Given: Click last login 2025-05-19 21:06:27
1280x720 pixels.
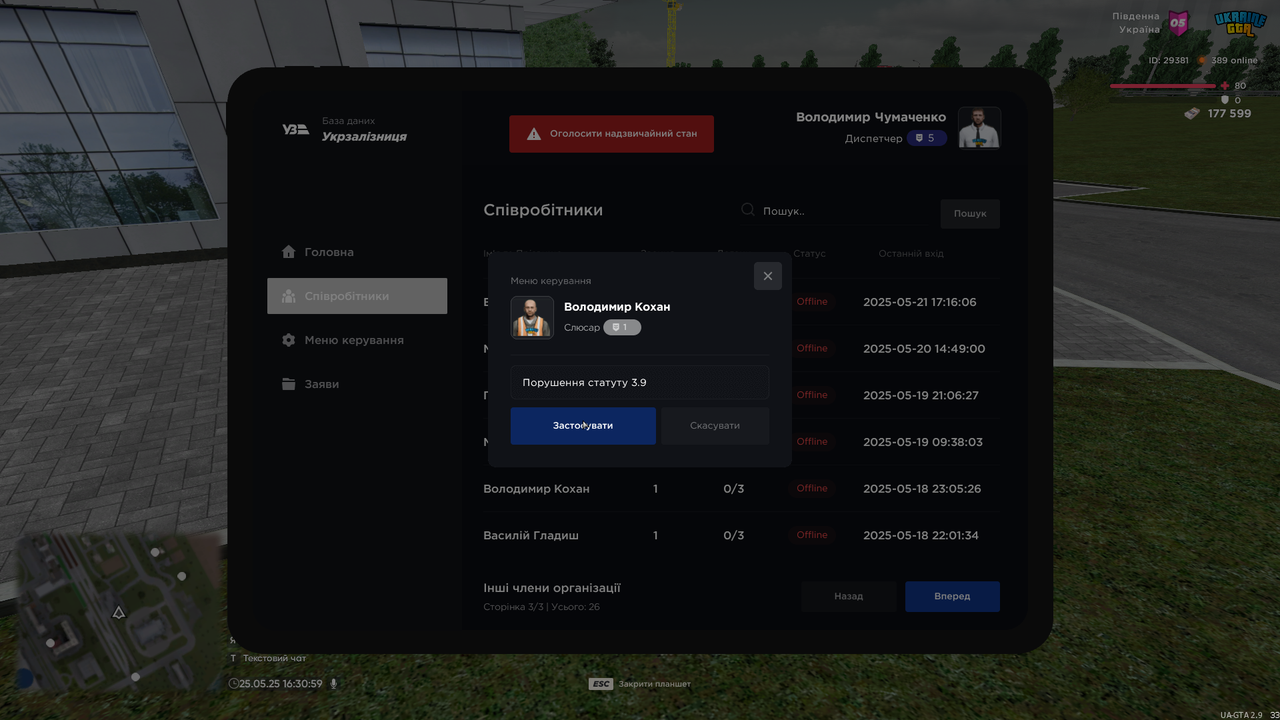Looking at the screenshot, I should 921,395.
